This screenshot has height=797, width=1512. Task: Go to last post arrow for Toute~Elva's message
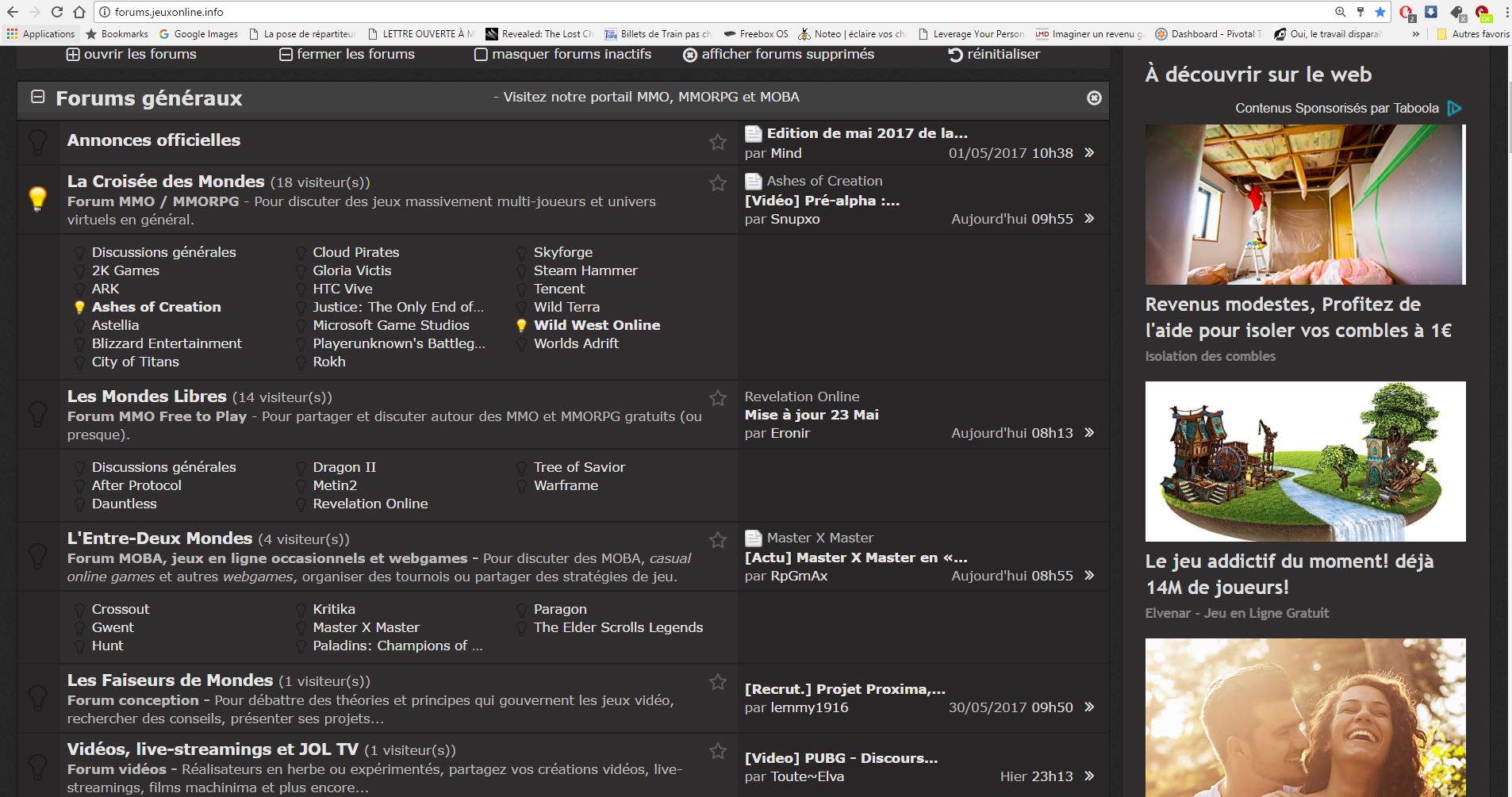click(1089, 776)
